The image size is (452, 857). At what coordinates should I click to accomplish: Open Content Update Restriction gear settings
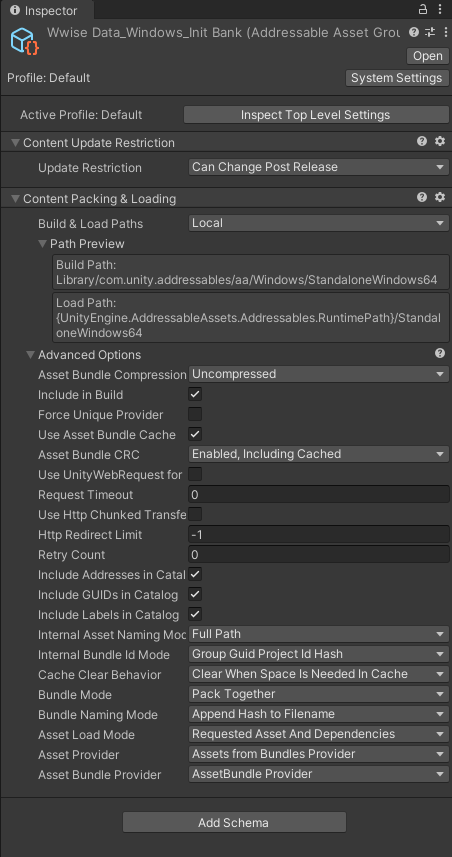tap(440, 142)
